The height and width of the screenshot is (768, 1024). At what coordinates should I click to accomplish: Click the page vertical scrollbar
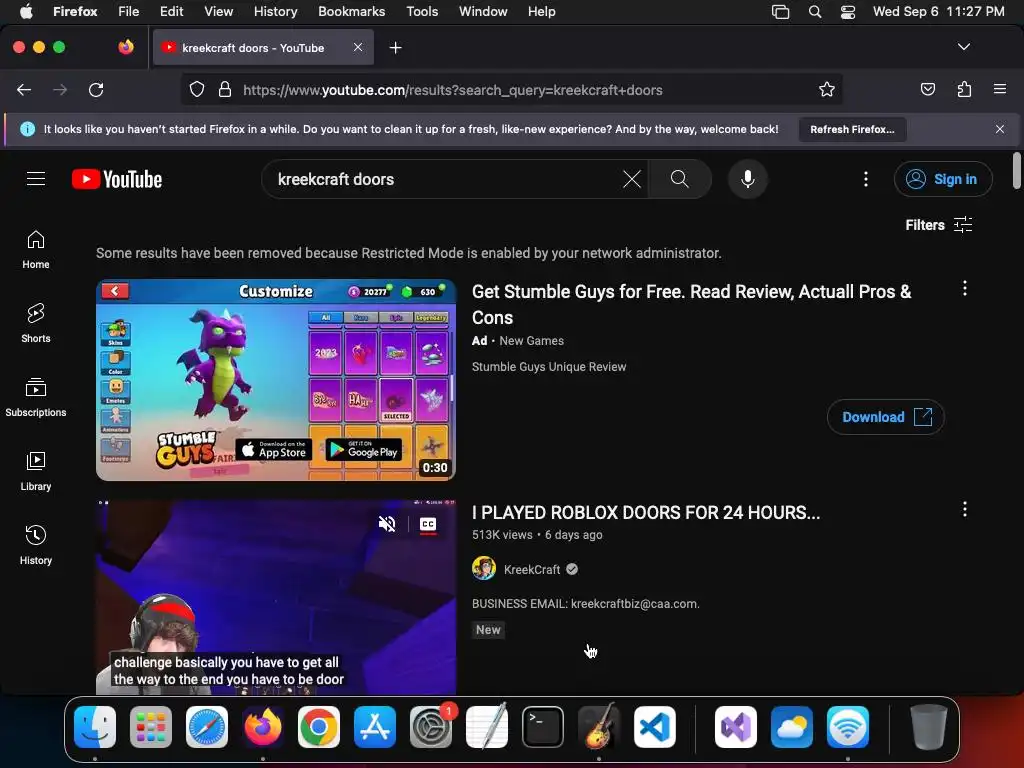pyautogui.click(x=1016, y=171)
